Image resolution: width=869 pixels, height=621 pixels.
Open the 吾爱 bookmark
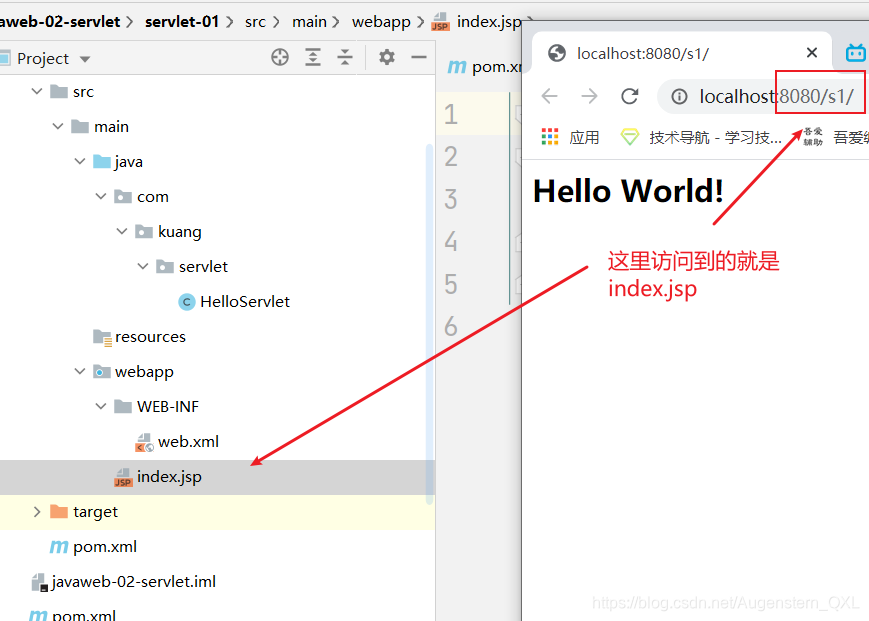pos(836,137)
